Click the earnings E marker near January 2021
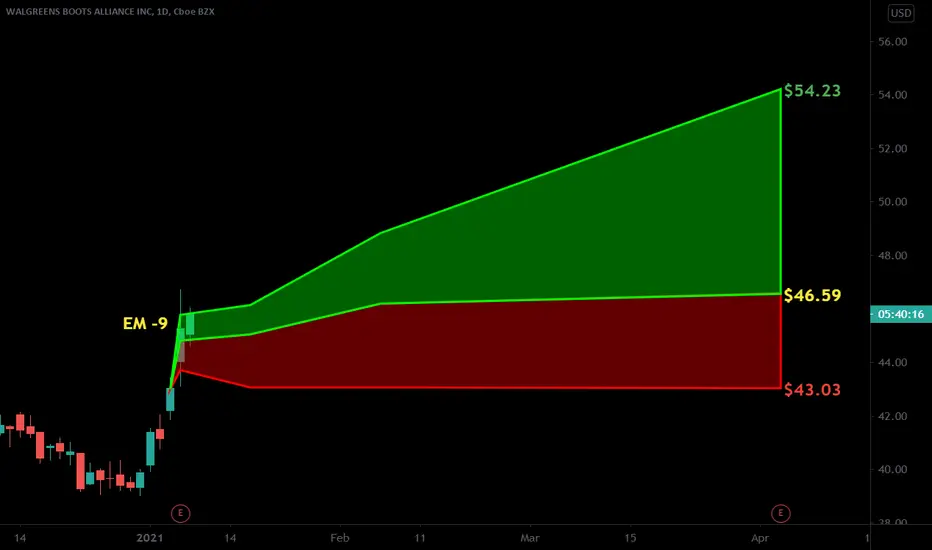932x550 pixels. click(181, 513)
